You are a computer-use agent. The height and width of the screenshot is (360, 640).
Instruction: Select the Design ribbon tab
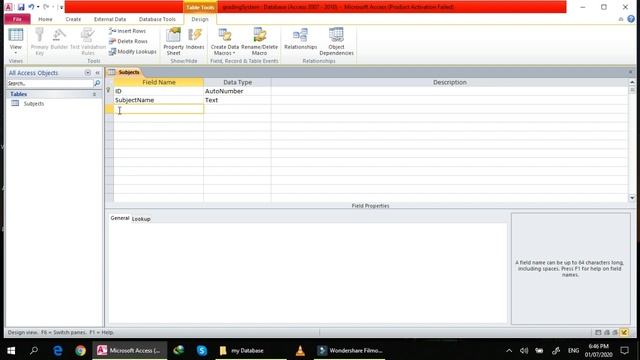pyautogui.click(x=200, y=19)
